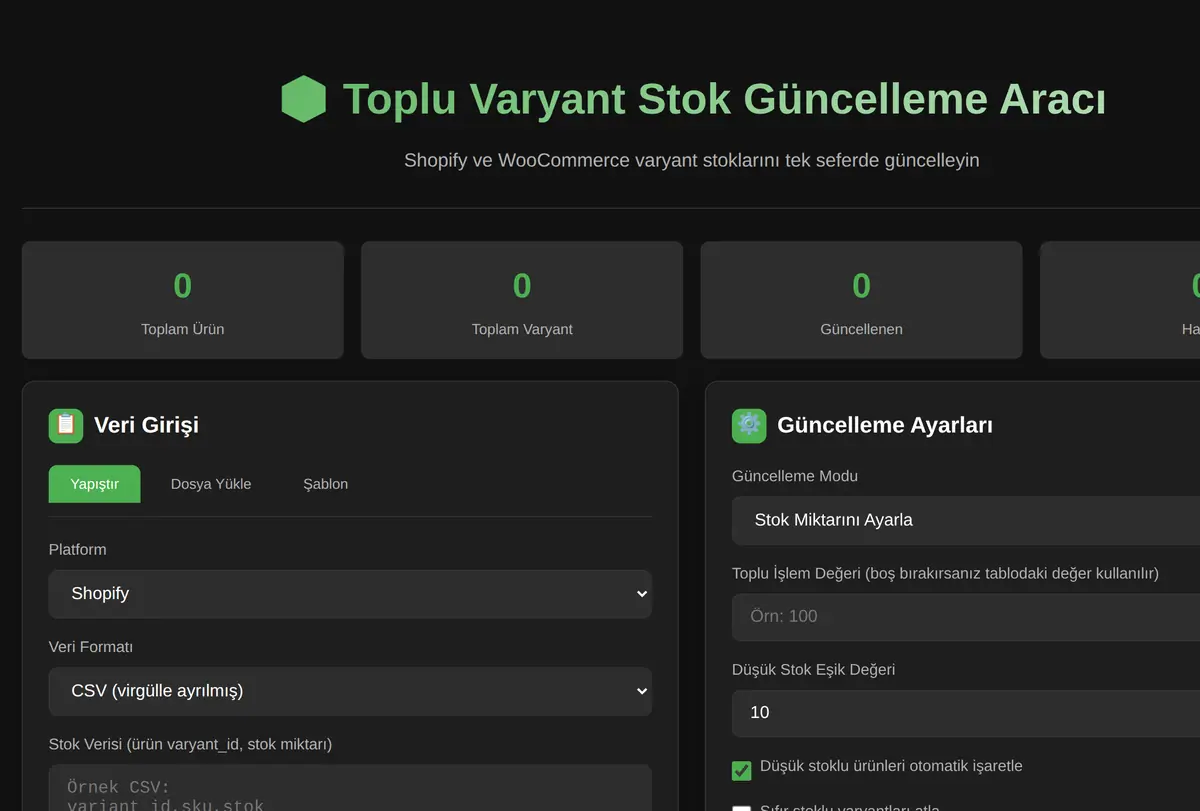Click the Düşük Stok Eşik Değeri field
This screenshot has height=811, width=1200.
(966, 713)
